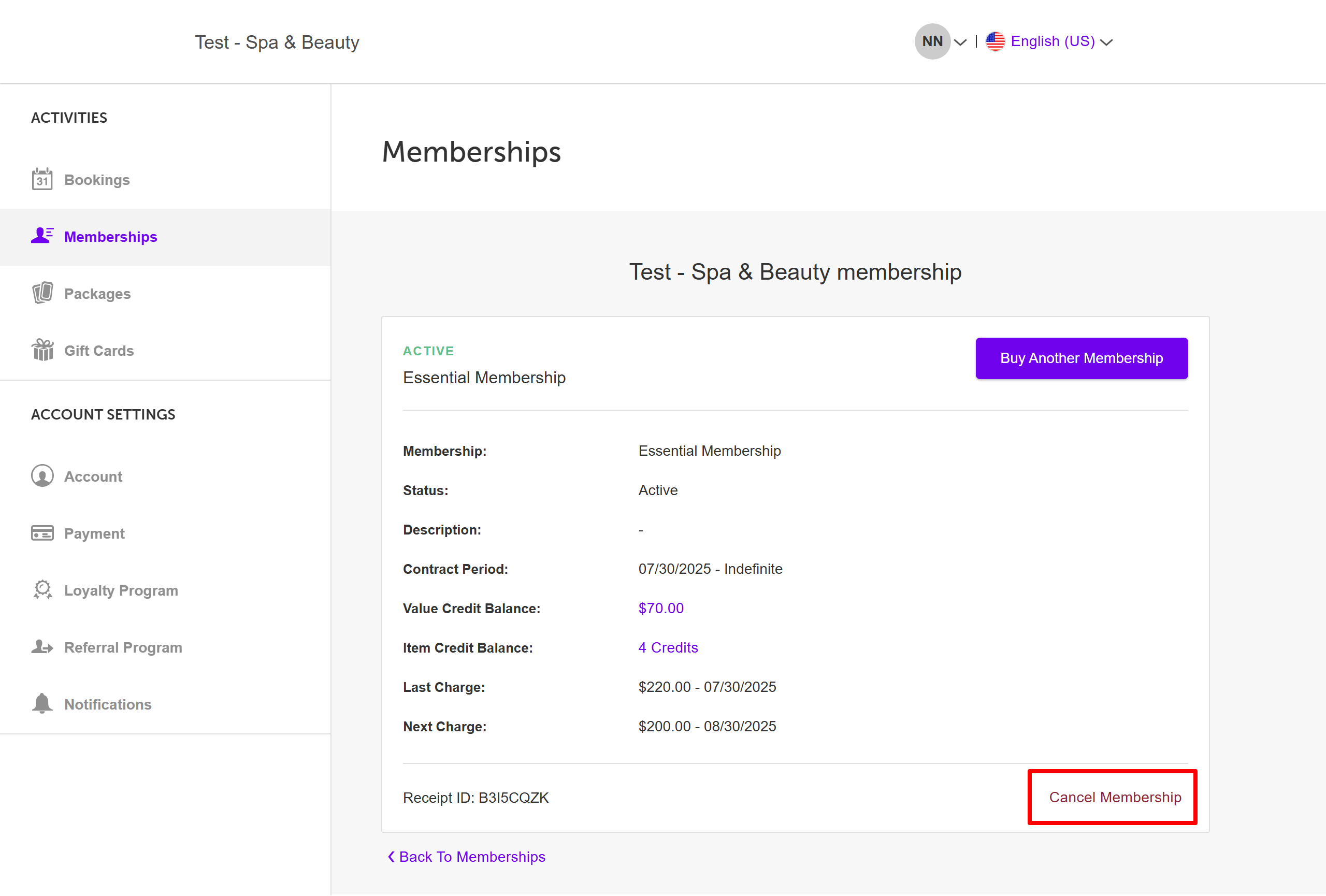1326x896 pixels.
Task: Click the Memberships person icon
Action: [x=41, y=236]
